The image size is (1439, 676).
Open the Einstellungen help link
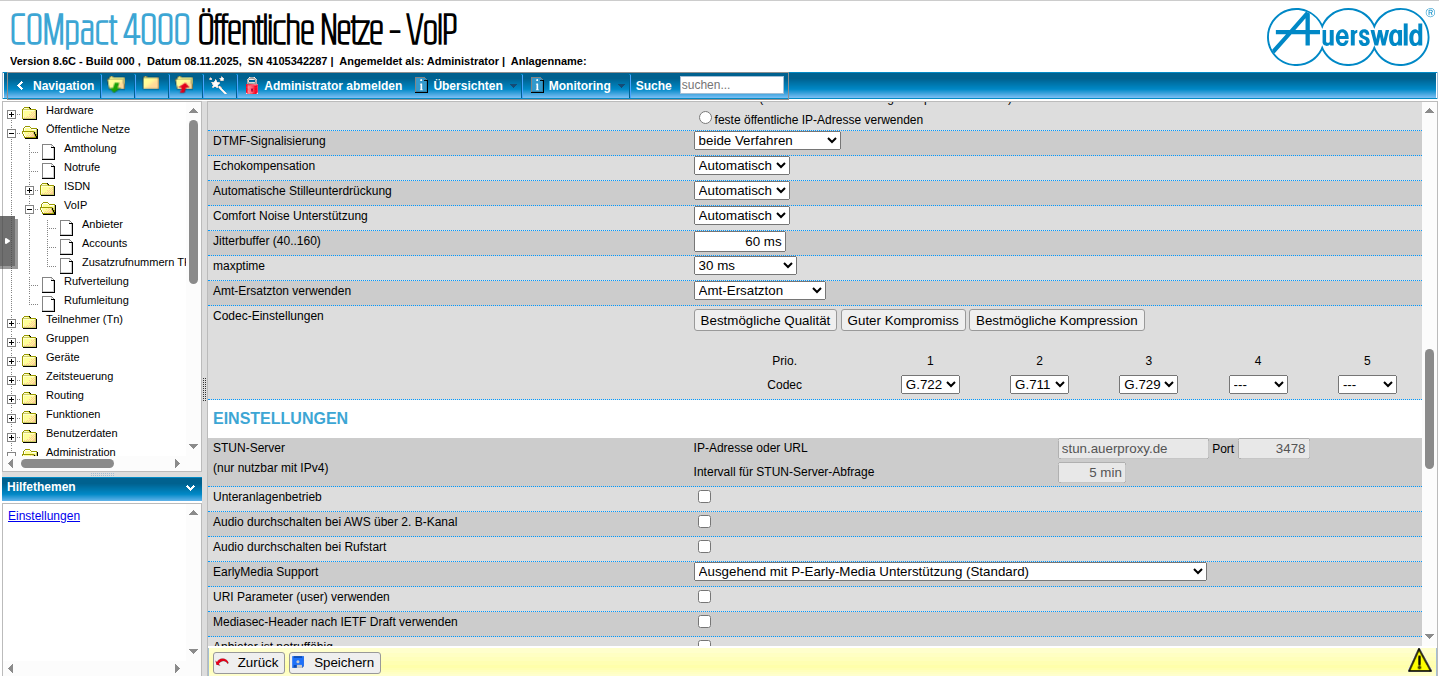pos(44,516)
